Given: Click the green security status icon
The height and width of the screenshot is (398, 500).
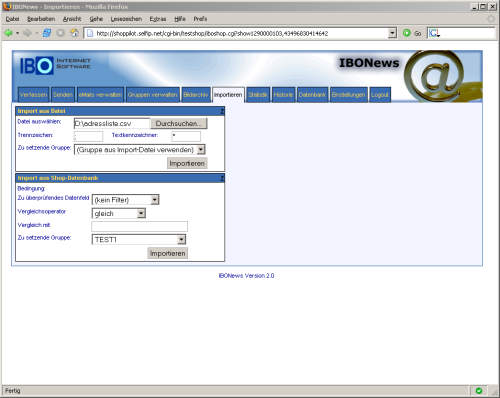Looking at the screenshot, I should (479, 391).
